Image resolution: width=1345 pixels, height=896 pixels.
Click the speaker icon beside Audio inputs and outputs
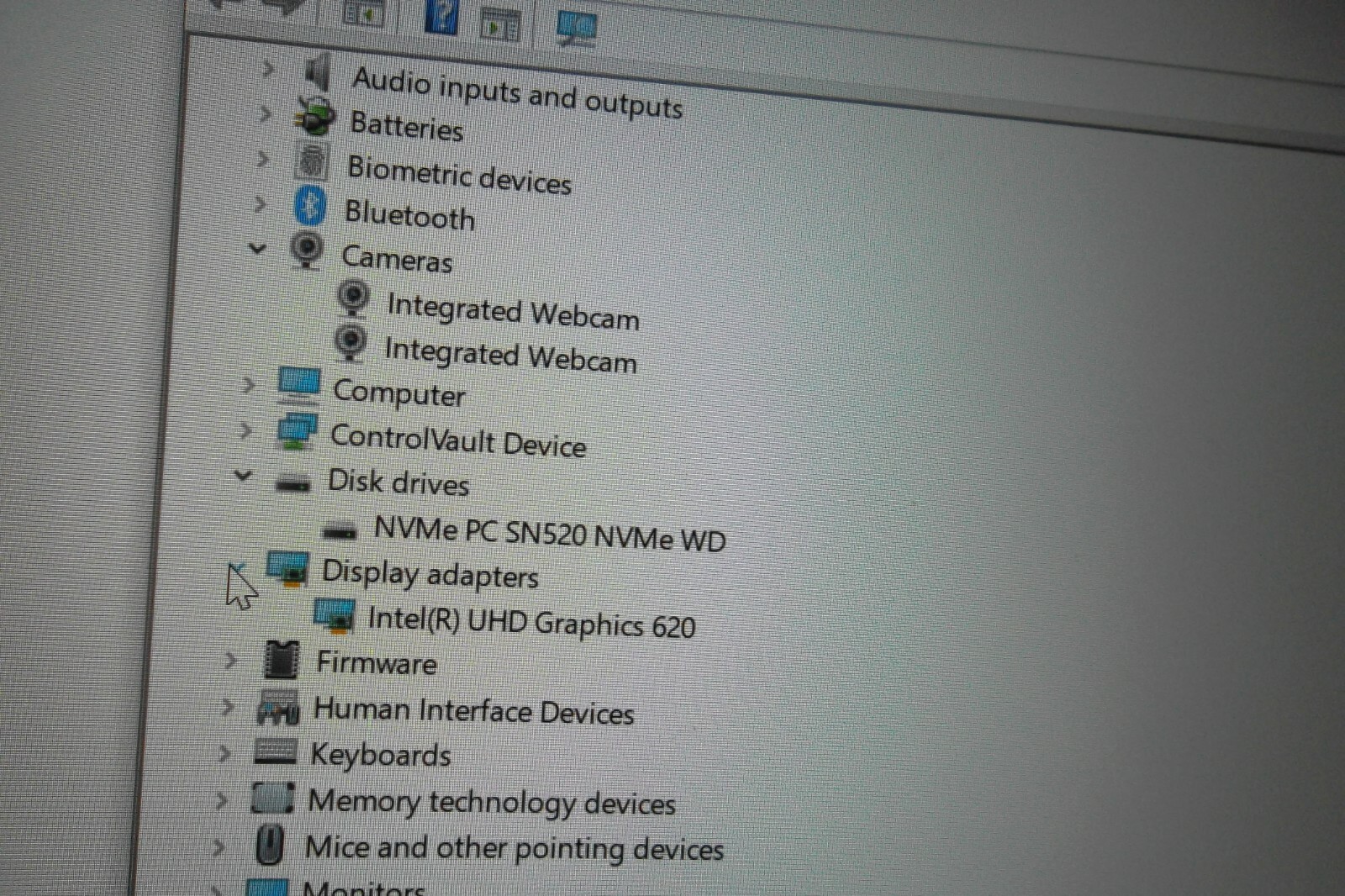click(x=317, y=72)
